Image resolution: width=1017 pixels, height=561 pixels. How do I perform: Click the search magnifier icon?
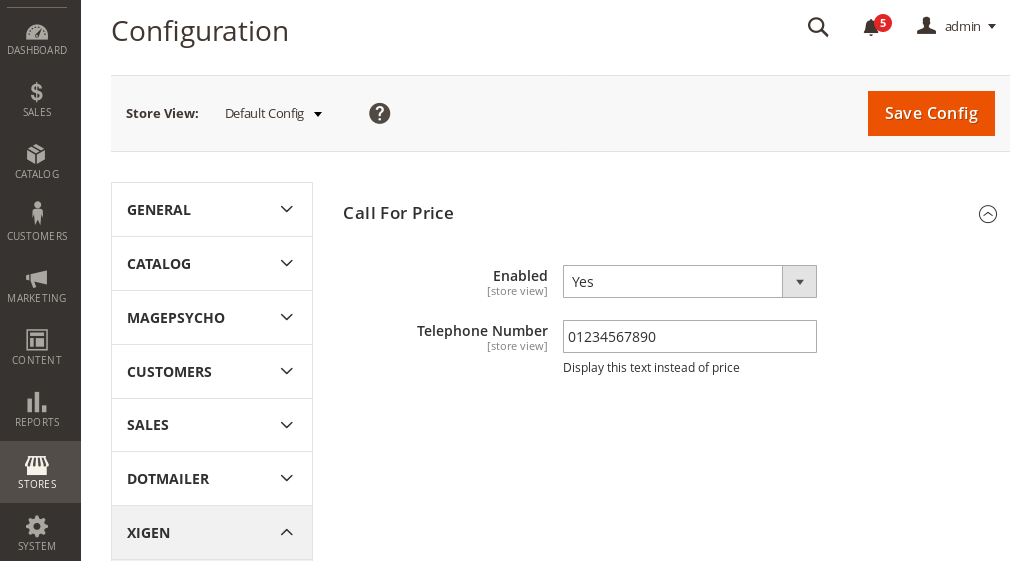click(x=818, y=27)
